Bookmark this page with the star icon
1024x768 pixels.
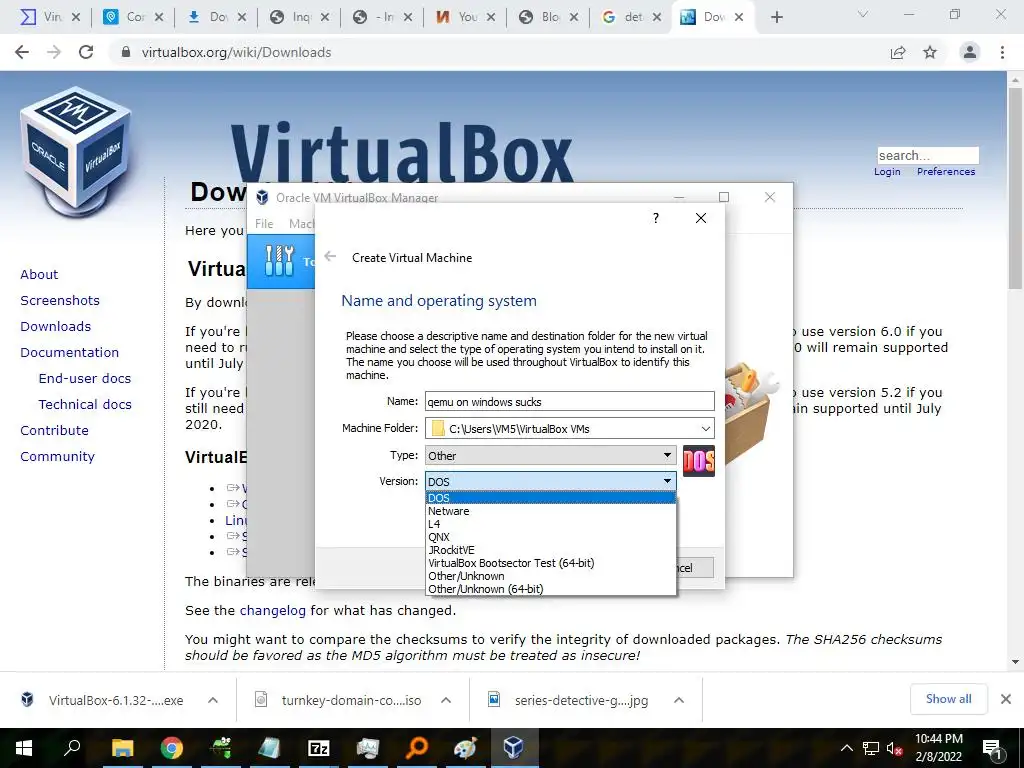pyautogui.click(x=930, y=52)
